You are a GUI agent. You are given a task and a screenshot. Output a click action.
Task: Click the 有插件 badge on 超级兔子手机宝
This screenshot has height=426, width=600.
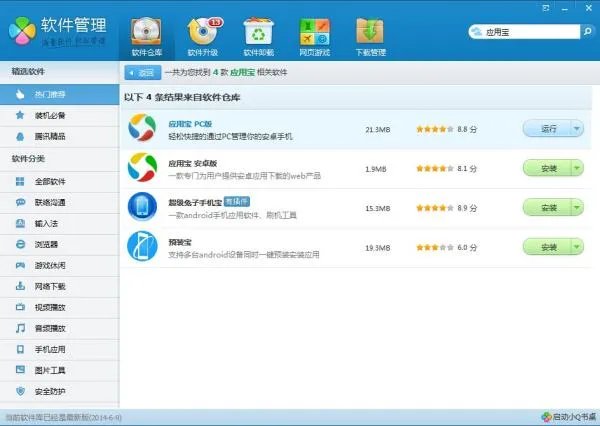click(x=237, y=202)
